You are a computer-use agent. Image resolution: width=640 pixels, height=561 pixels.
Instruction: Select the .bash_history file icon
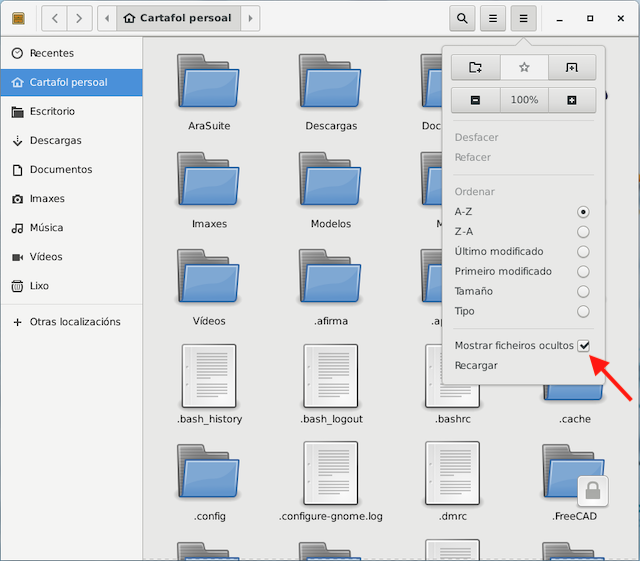pyautogui.click(x=210, y=375)
